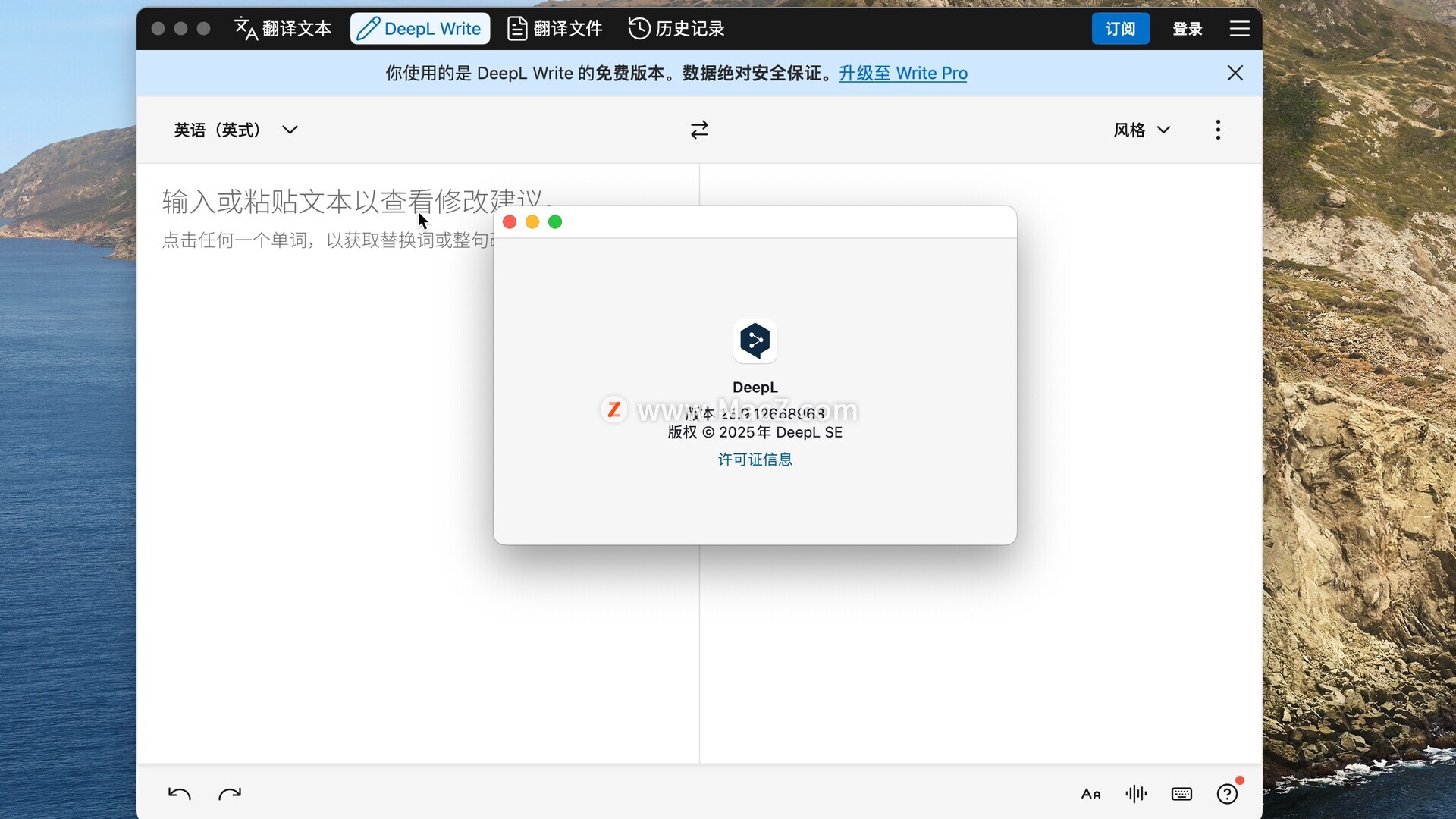Open font size settings icon
The height and width of the screenshot is (819, 1456).
1090,794
